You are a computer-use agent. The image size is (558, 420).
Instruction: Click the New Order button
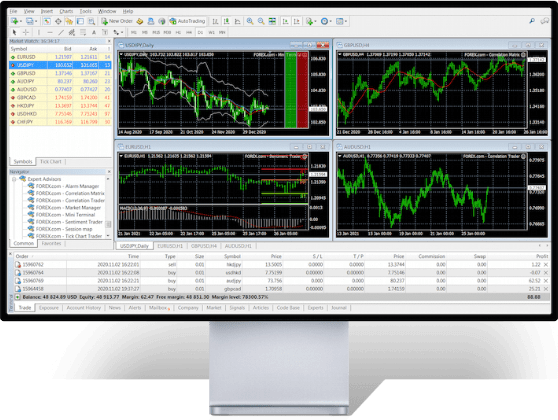click(x=117, y=21)
